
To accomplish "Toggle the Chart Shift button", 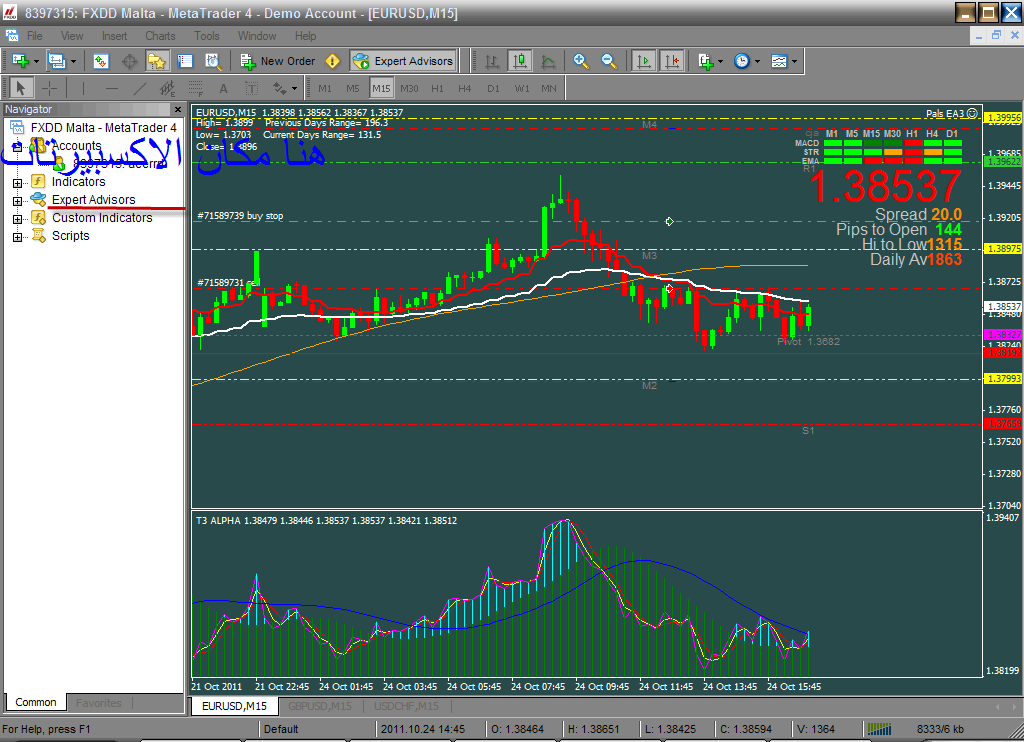I will (x=671, y=61).
